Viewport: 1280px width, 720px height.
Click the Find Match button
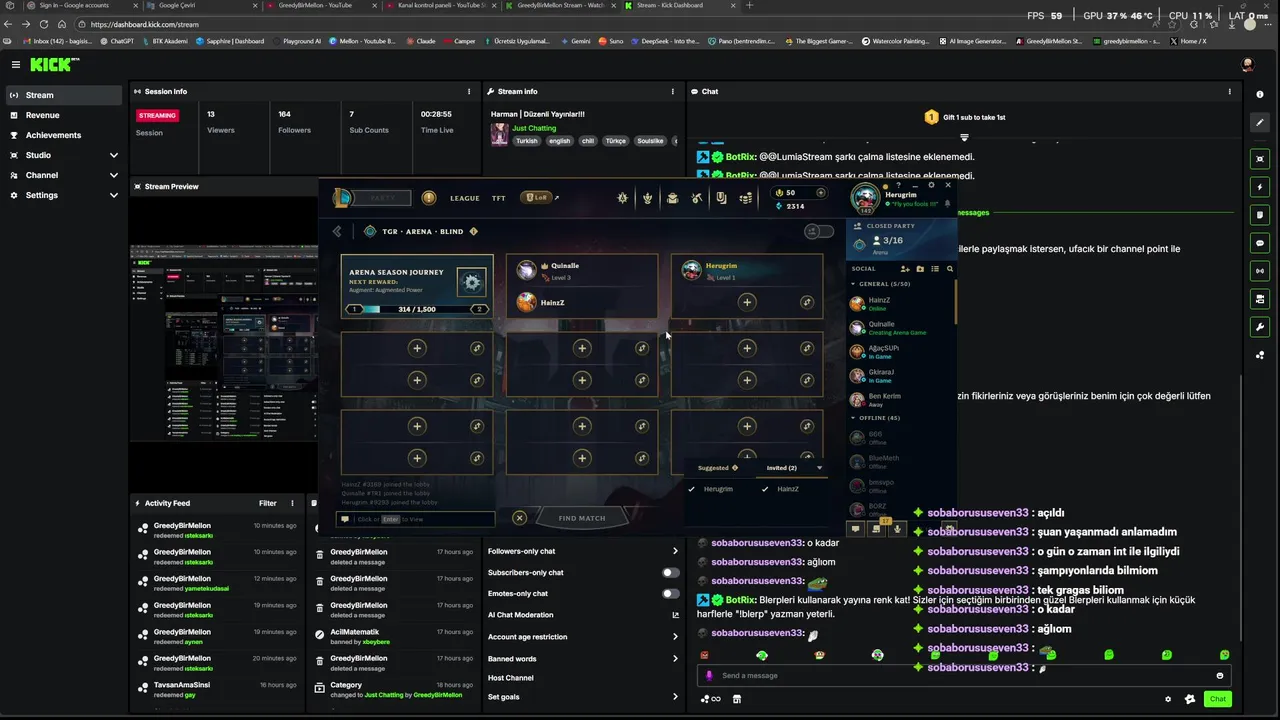coord(582,518)
